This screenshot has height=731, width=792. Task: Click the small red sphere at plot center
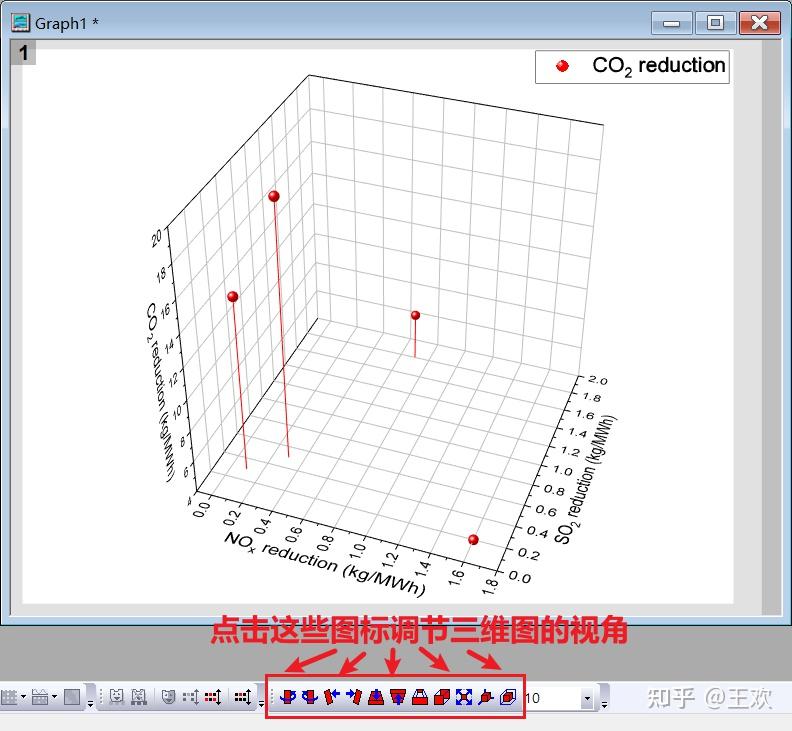[415, 315]
